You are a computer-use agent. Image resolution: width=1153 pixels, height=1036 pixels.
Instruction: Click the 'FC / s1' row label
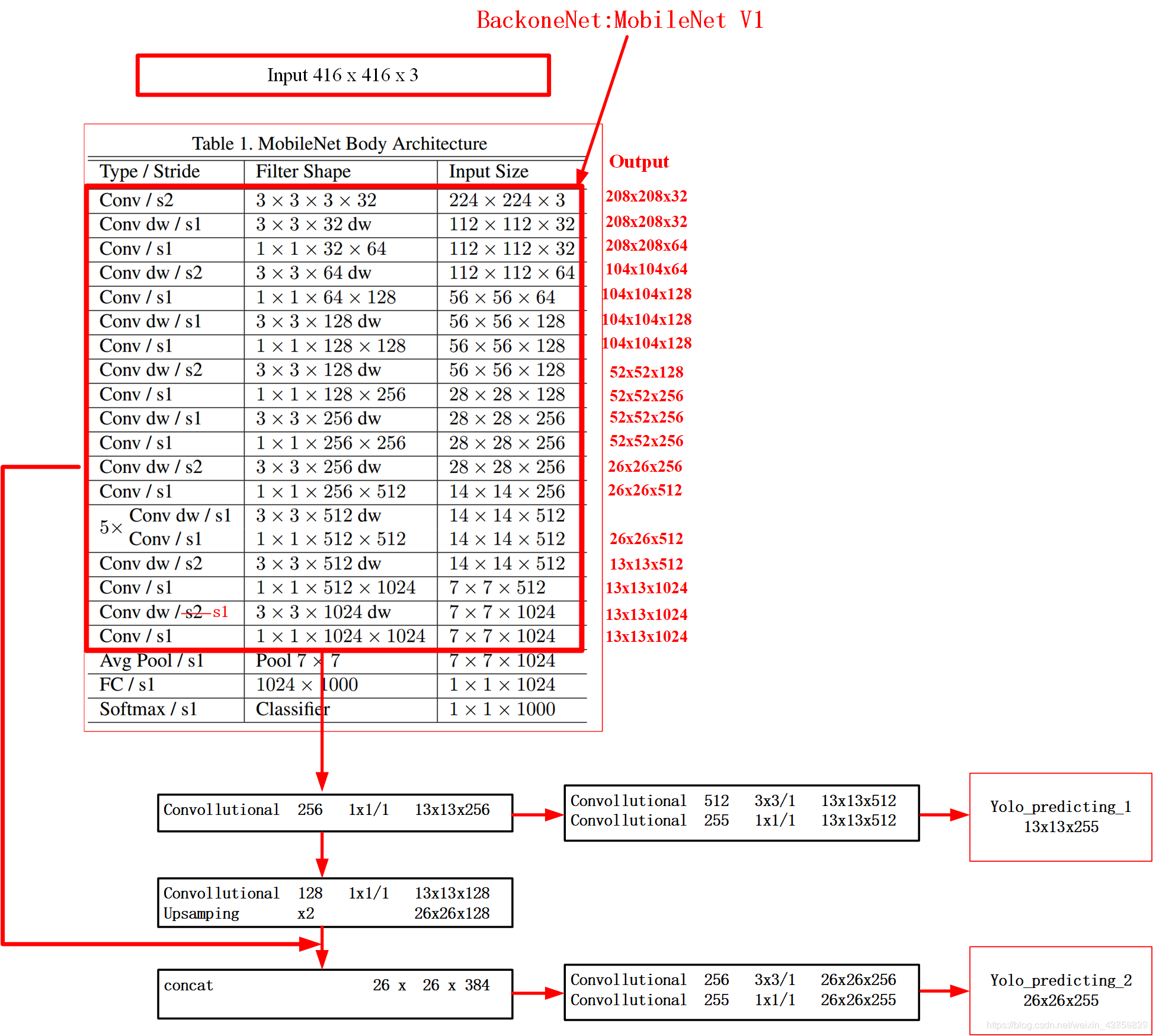(x=127, y=685)
